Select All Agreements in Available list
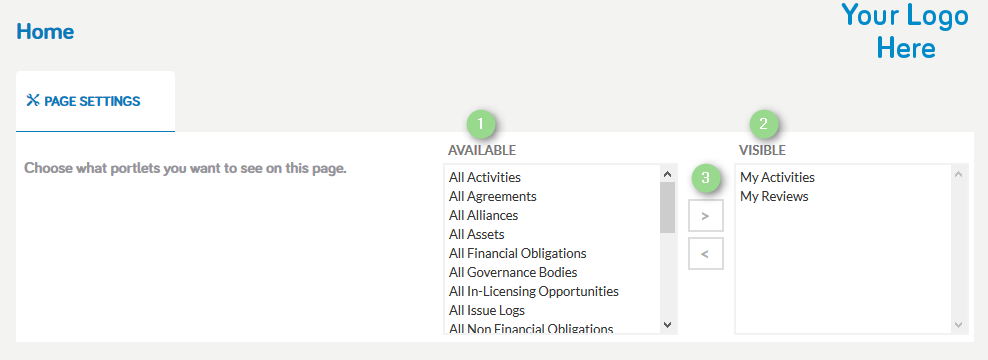 pyautogui.click(x=492, y=197)
